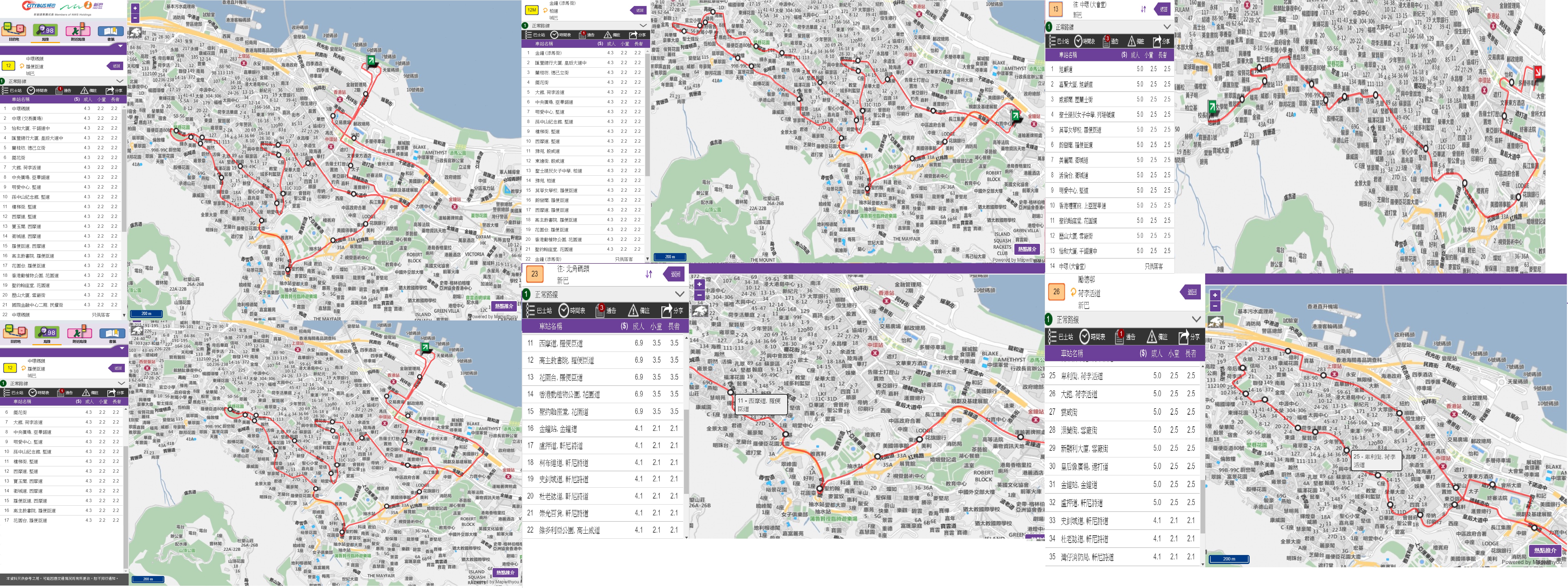The height and width of the screenshot is (588, 1568).
Task: Click the Hong Kong map thumbnail on route 12 map
Action: pyautogui.click(x=136, y=32)
